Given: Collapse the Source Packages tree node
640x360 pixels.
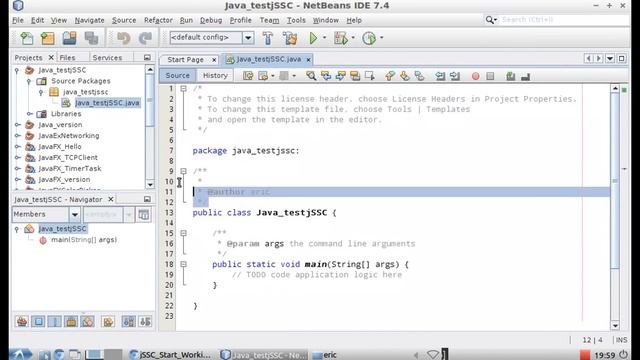Looking at the screenshot, I should click(29, 81).
